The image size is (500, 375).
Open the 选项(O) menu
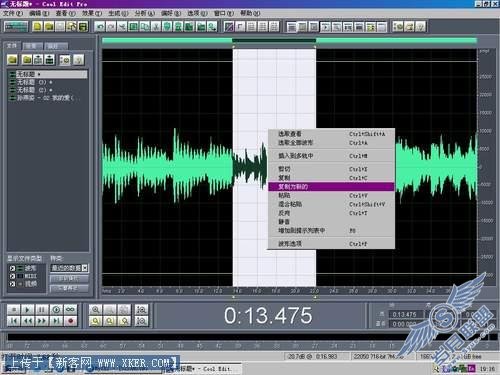[x=197, y=13]
